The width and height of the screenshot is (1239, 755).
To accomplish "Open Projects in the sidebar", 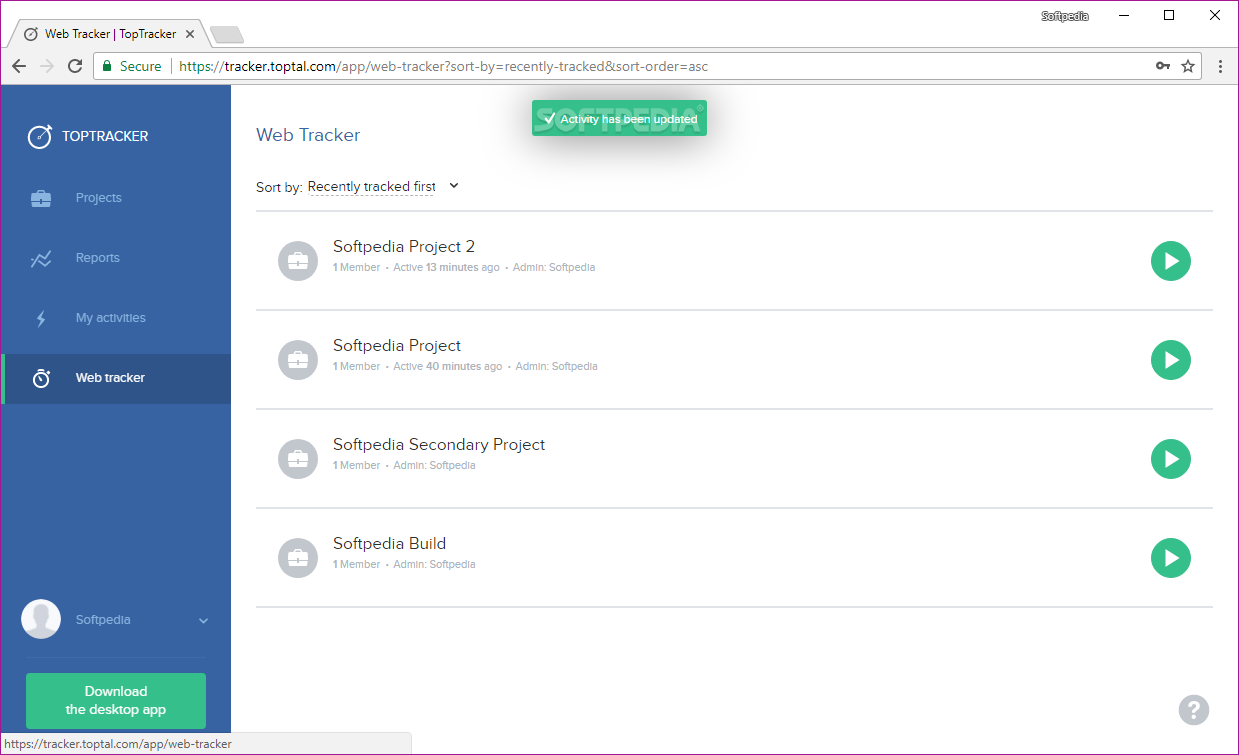I will tap(116, 198).
